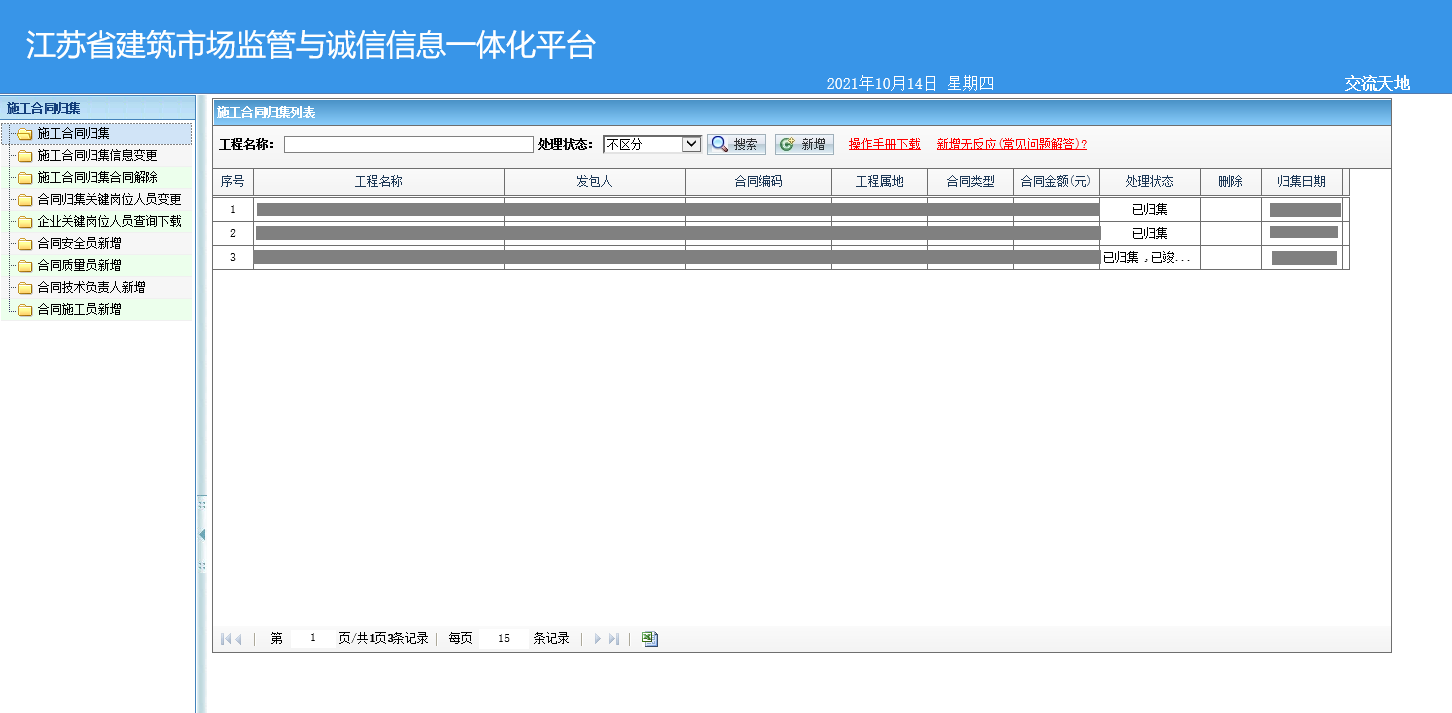Click the 工程名称 input field

(408, 144)
